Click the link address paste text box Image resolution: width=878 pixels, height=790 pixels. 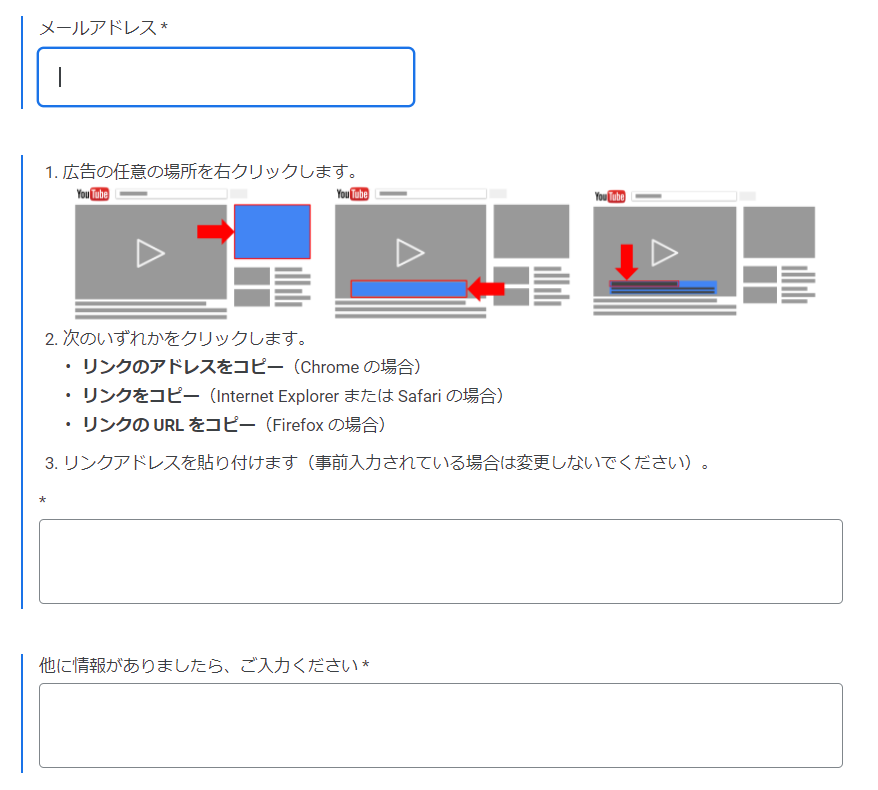tap(441, 561)
